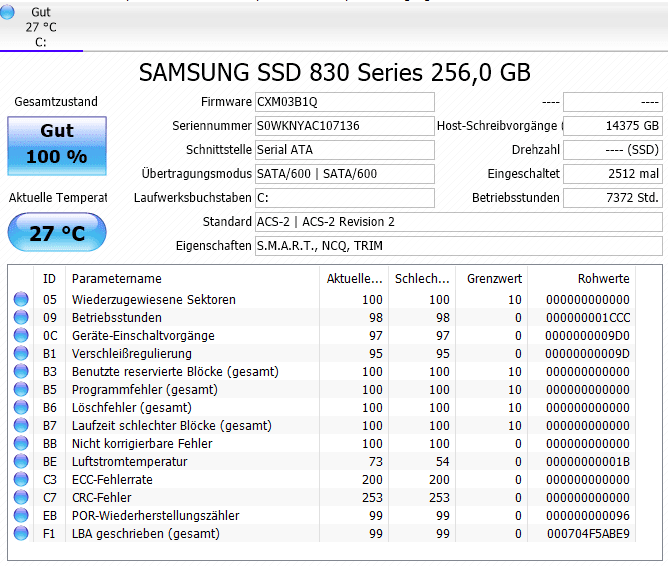669x573 pixels.
Task: Click the Firmware field CXM03B1Q
Action: pos(344,102)
